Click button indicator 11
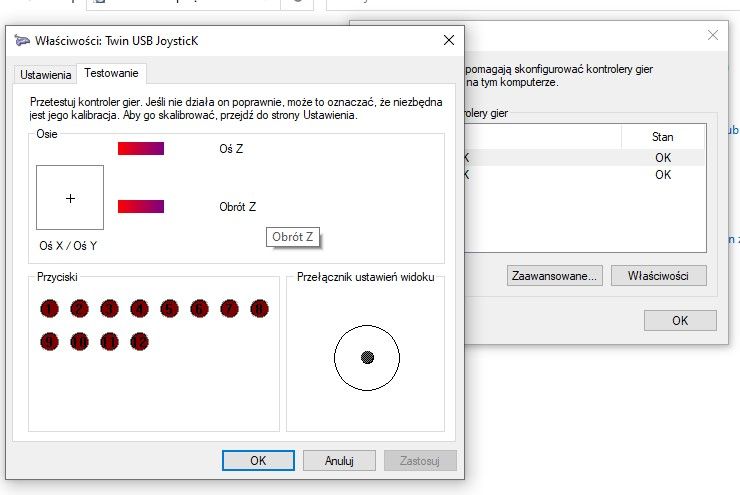This screenshot has height=495, width=740. [109, 341]
